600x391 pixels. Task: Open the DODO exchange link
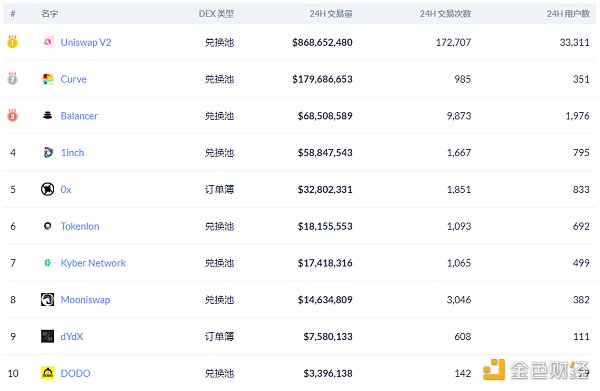pos(75,373)
